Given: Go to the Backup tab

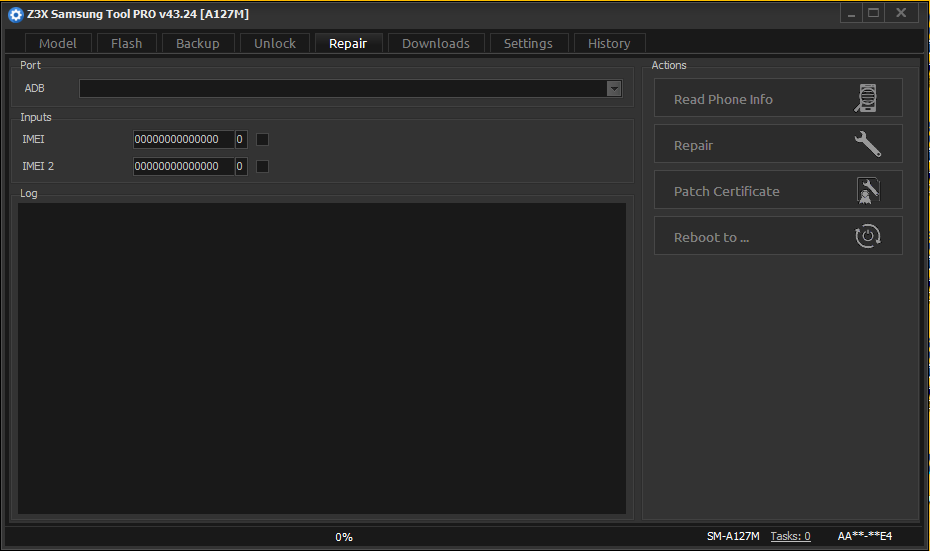Looking at the screenshot, I should (x=198, y=43).
